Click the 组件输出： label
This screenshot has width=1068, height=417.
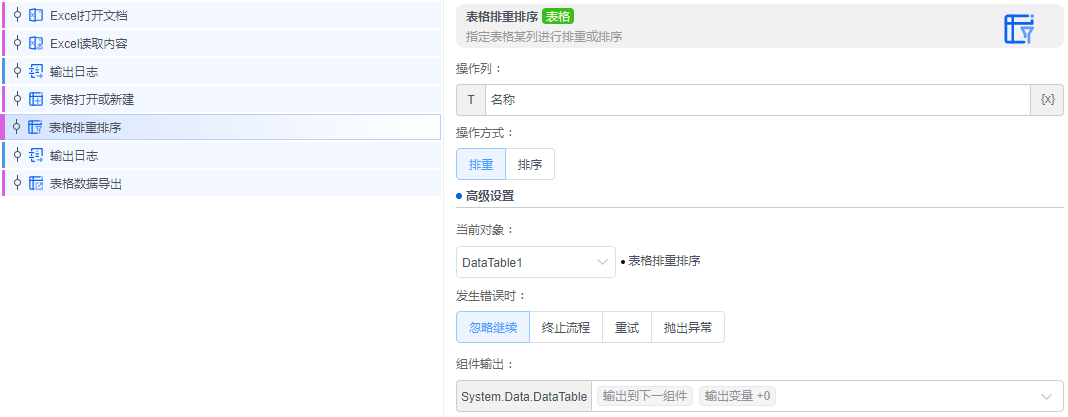pyautogui.click(x=486, y=365)
